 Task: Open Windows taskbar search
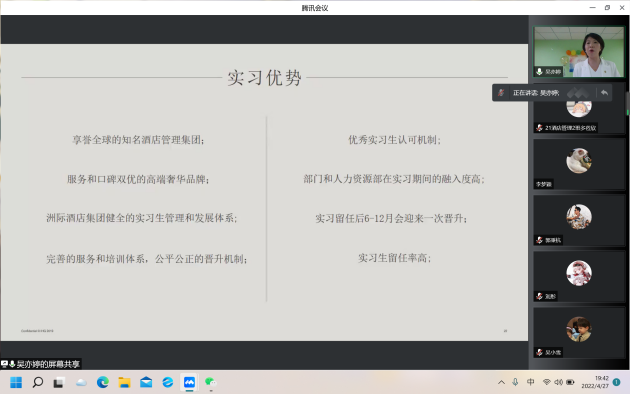click(x=38, y=382)
